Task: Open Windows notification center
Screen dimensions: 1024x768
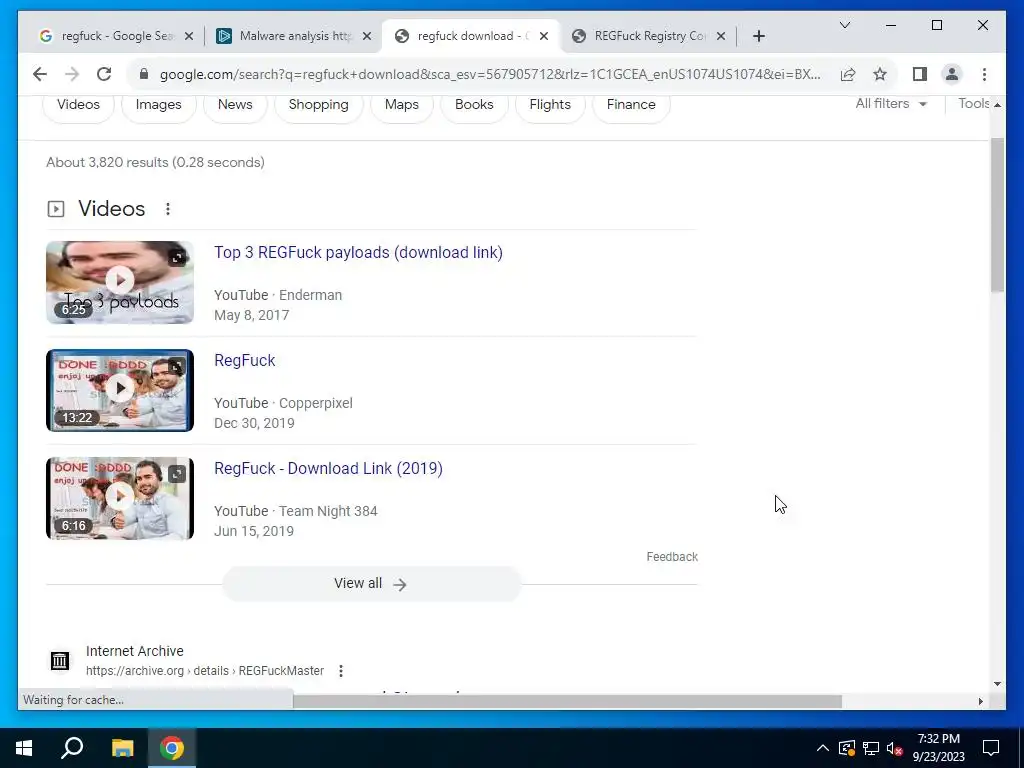Action: 991,748
